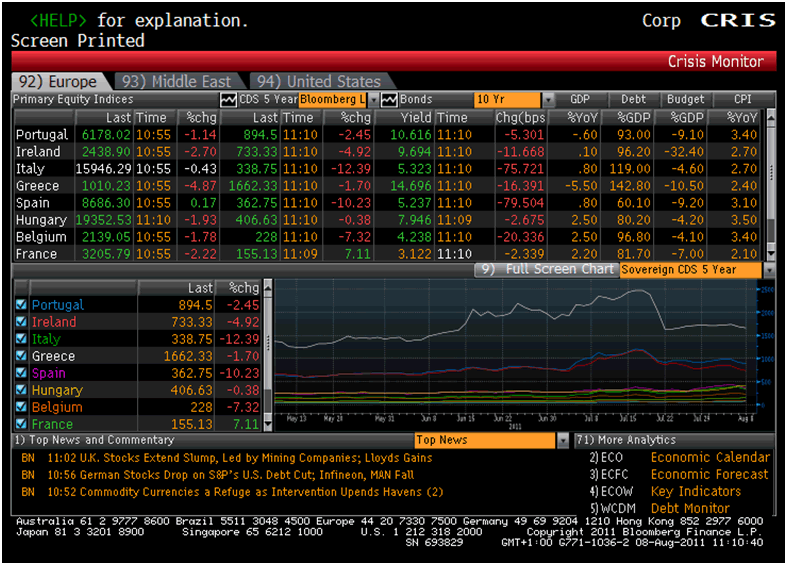Open the 9) Full Screen Chart button
787x565 pixels.
tap(547, 269)
